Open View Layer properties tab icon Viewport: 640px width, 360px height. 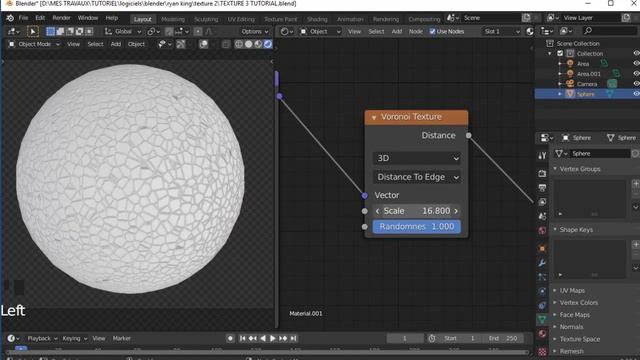click(x=542, y=202)
